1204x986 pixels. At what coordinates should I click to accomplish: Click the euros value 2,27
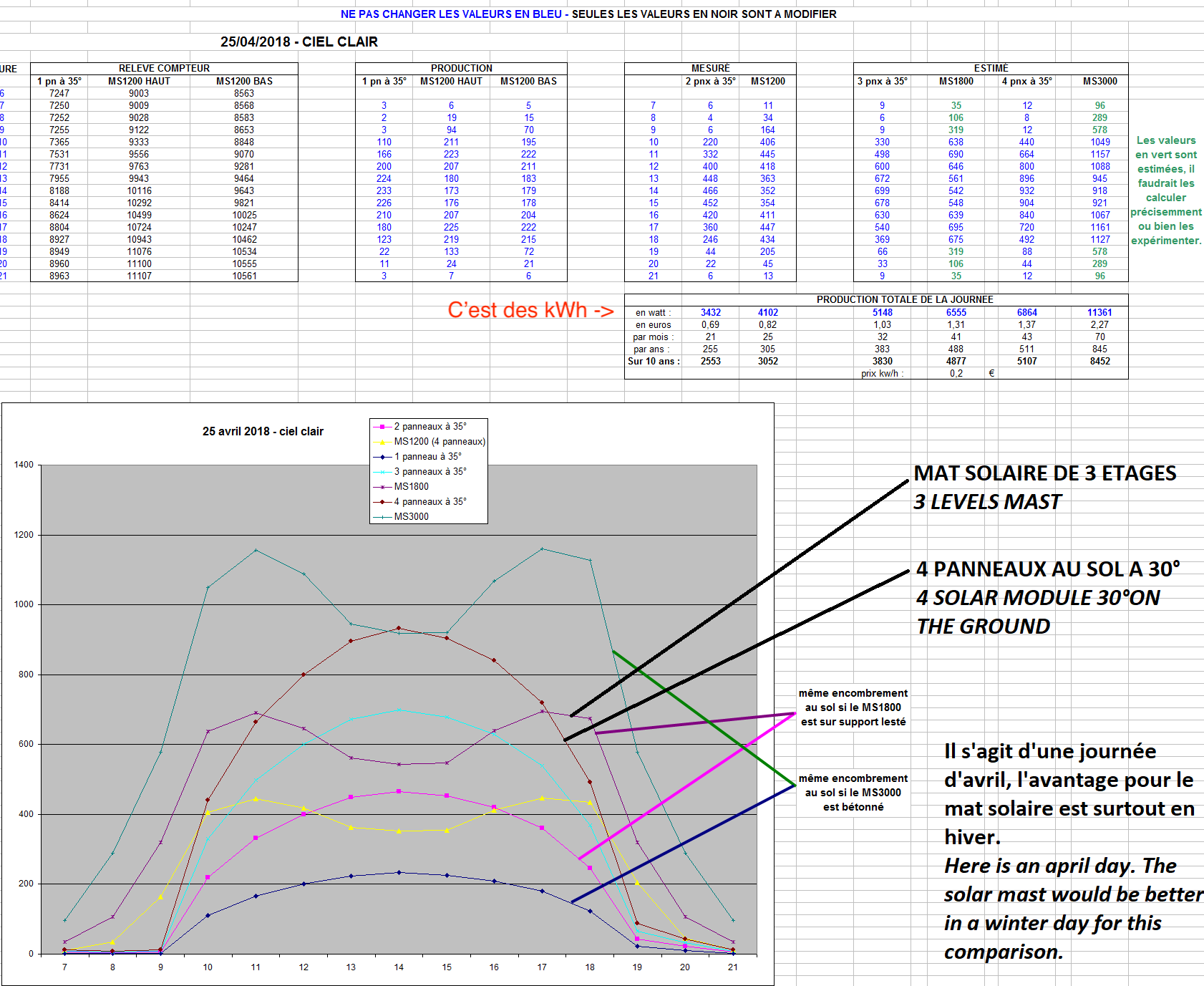point(1099,324)
